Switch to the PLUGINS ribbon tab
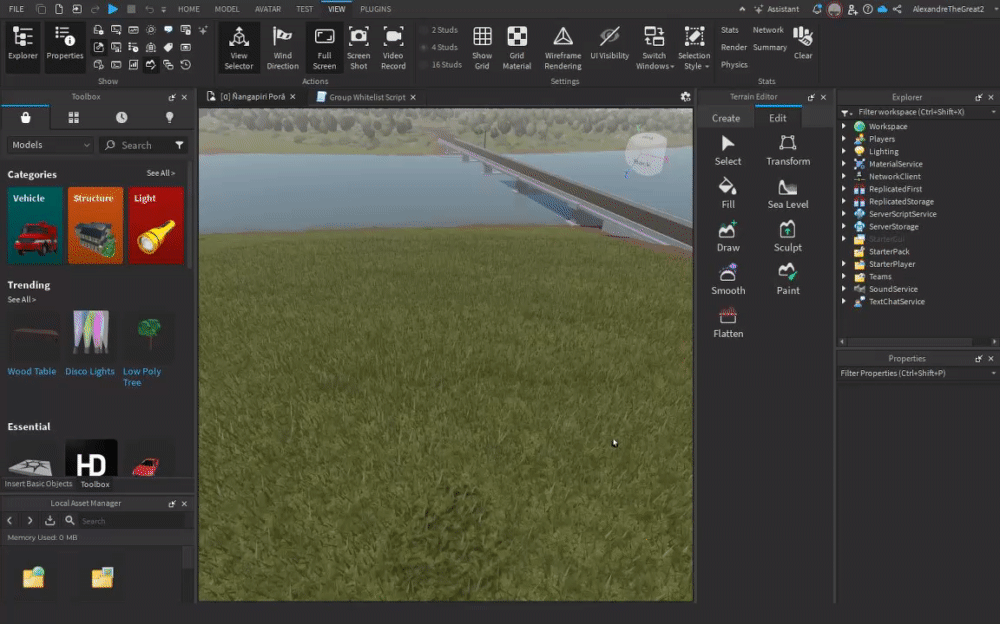1000x624 pixels. pos(376,9)
